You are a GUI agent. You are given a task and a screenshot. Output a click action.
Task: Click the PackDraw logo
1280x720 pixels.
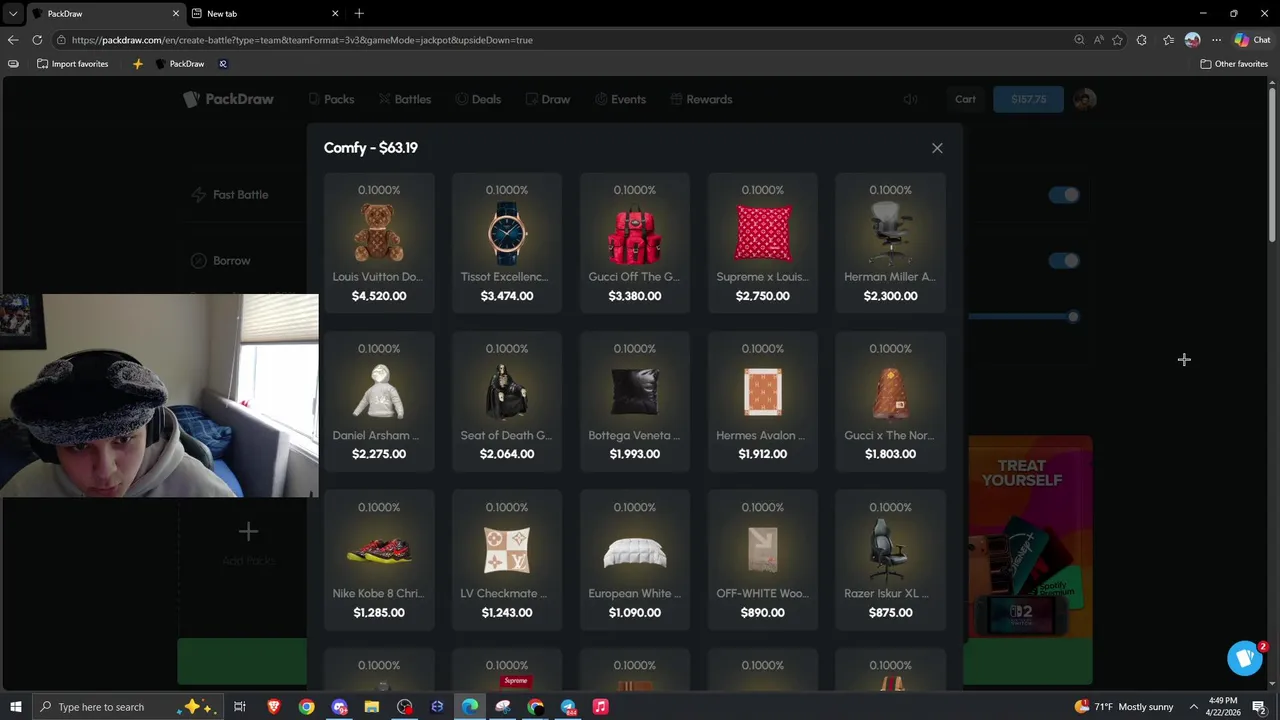click(x=228, y=99)
